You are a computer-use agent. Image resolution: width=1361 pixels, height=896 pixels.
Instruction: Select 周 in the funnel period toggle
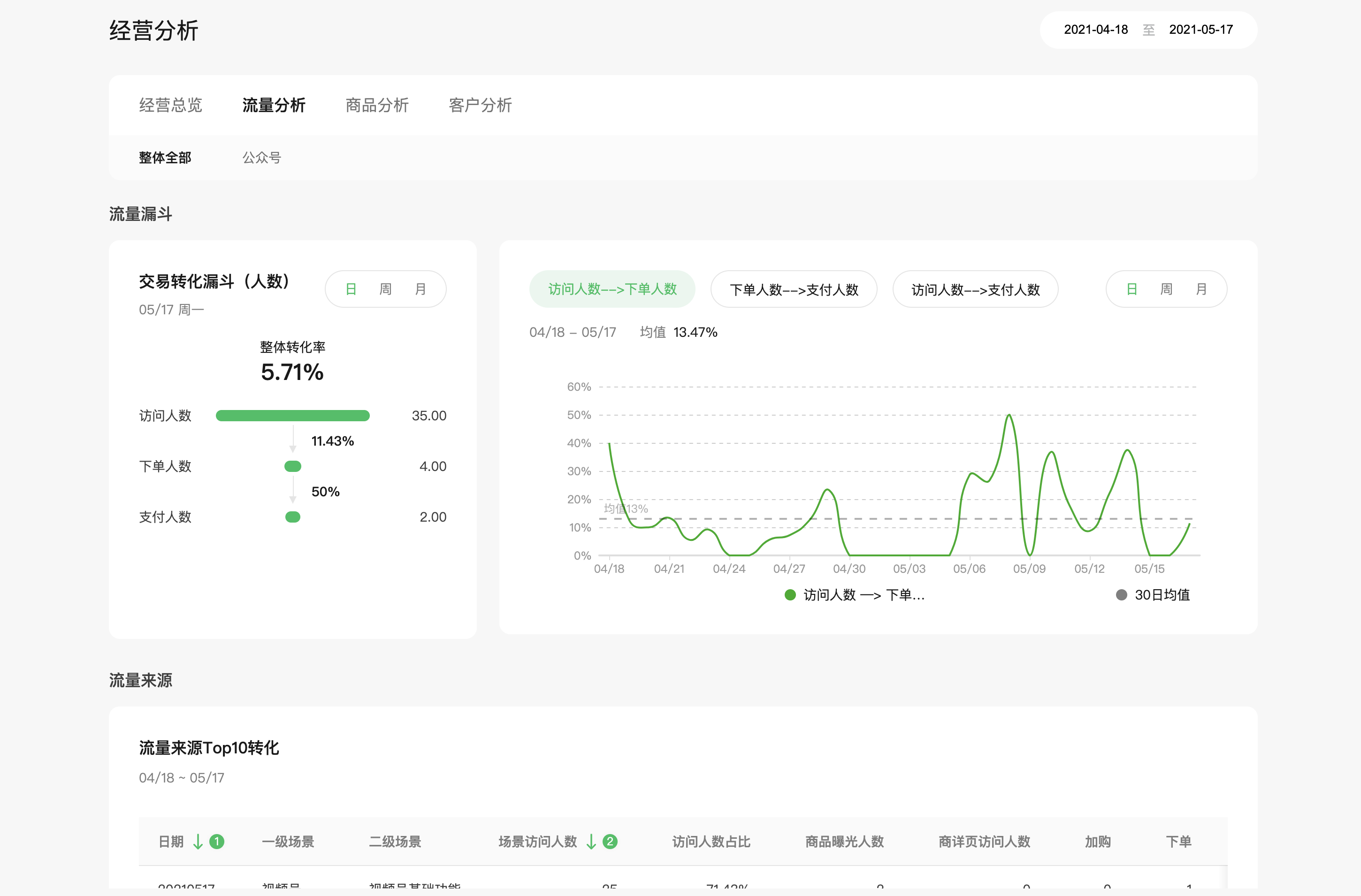(385, 289)
